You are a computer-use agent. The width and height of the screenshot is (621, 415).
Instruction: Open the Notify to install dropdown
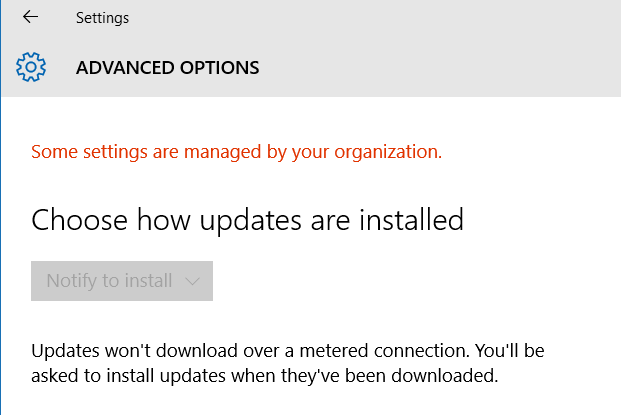(x=122, y=281)
